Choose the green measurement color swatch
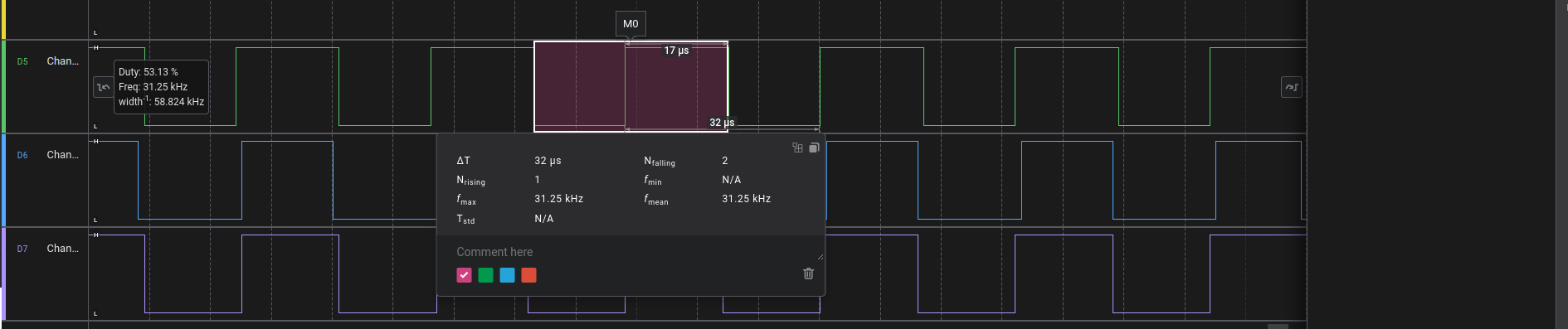Image resolution: width=1568 pixels, height=329 pixels. click(485, 275)
